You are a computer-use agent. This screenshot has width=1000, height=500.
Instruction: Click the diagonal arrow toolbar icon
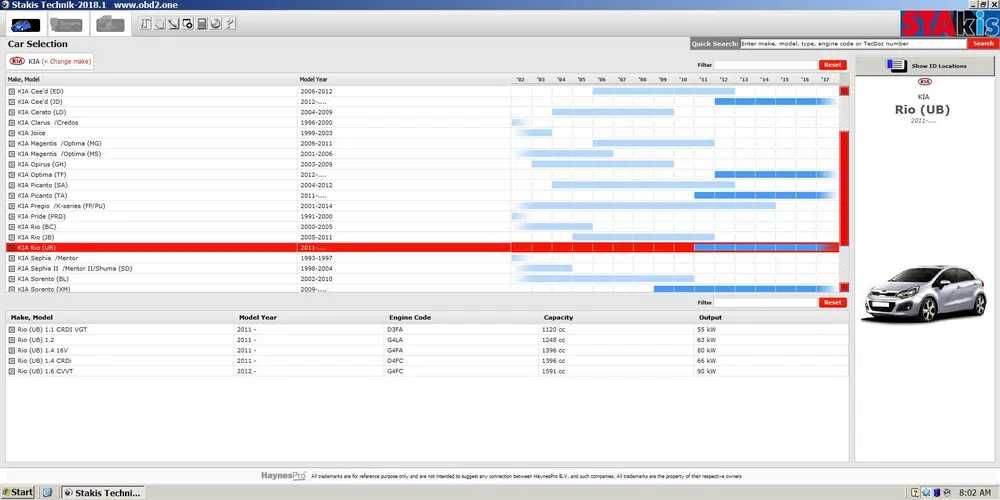(x=173, y=24)
